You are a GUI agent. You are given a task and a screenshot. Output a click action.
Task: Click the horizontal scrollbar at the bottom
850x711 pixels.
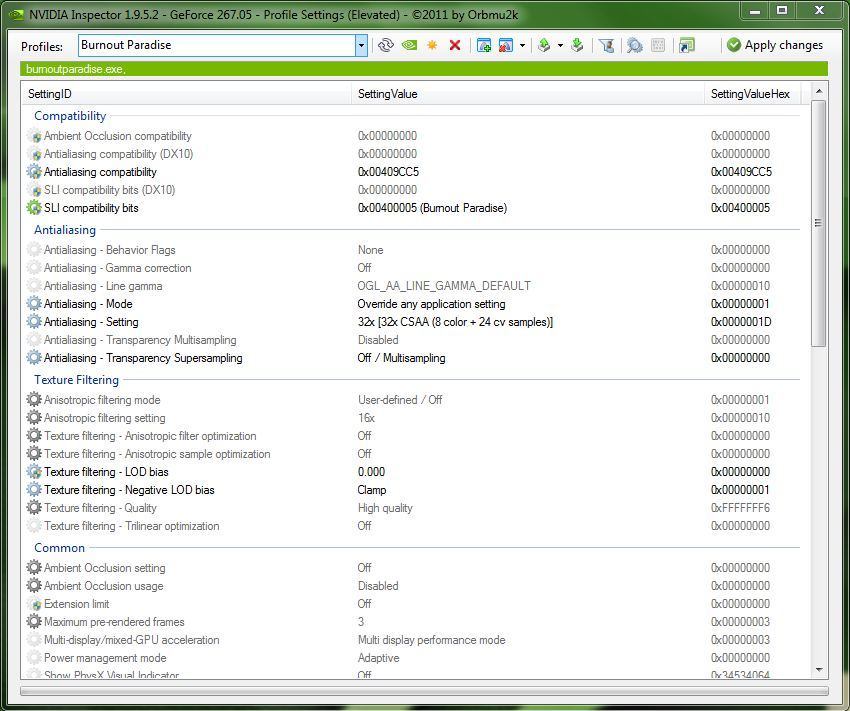pos(424,691)
